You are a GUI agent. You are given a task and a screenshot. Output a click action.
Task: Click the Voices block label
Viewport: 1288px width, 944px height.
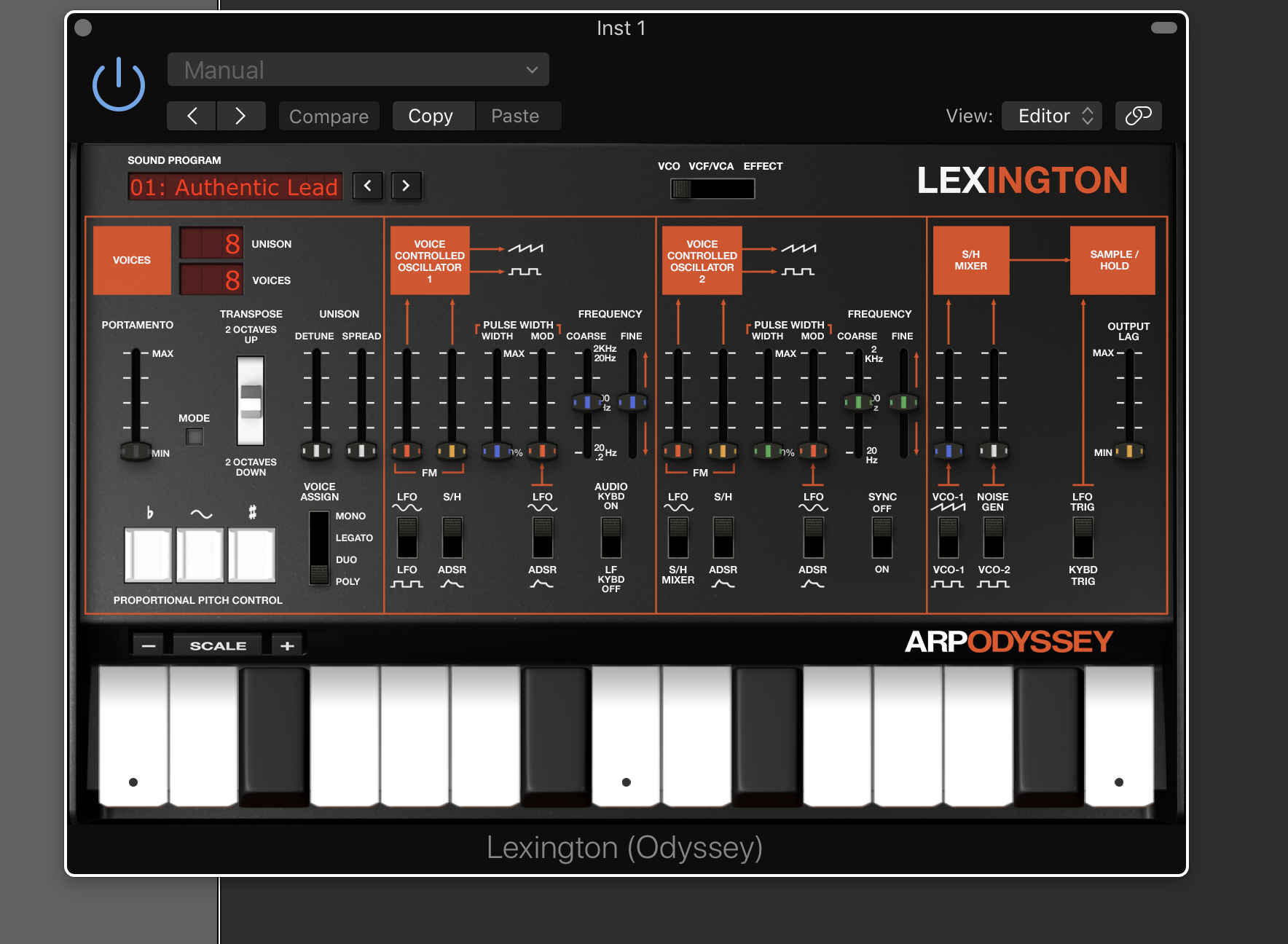[x=132, y=260]
